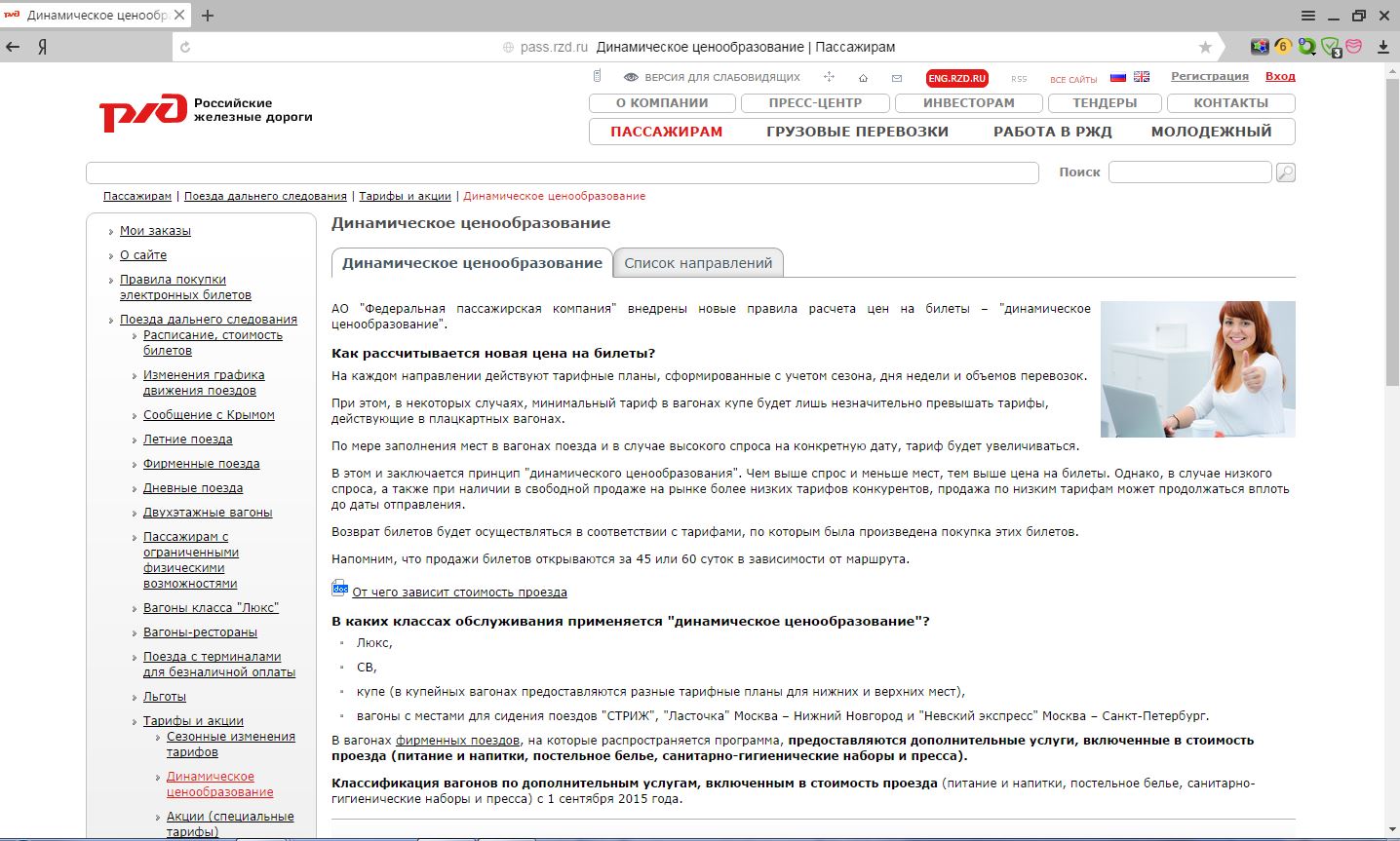
Task: Click the search magnifier button
Action: click(1286, 172)
